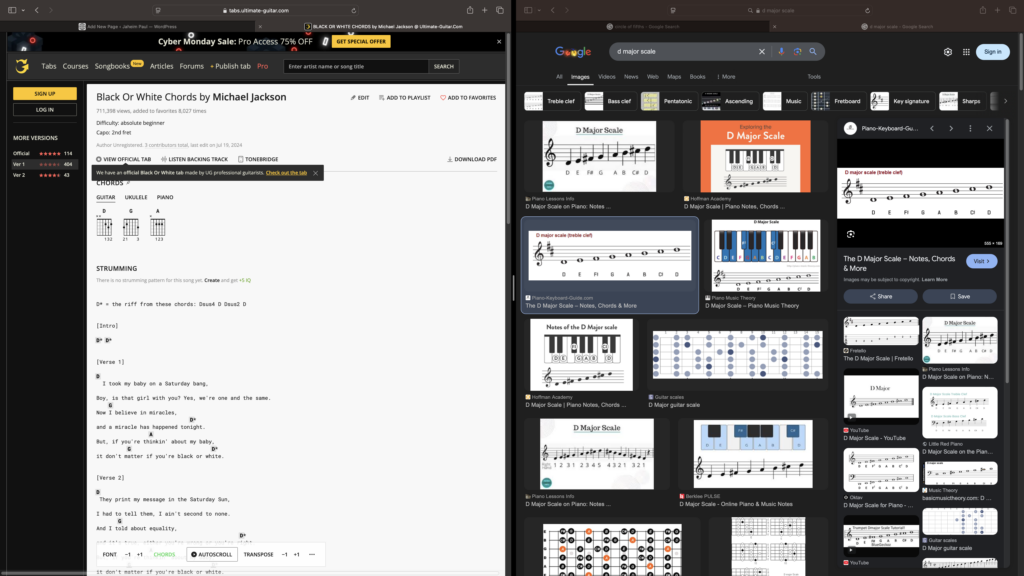Image resolution: width=1024 pixels, height=576 pixels.
Task: Toggle the Autoscroll button on
Action: pos(211,554)
